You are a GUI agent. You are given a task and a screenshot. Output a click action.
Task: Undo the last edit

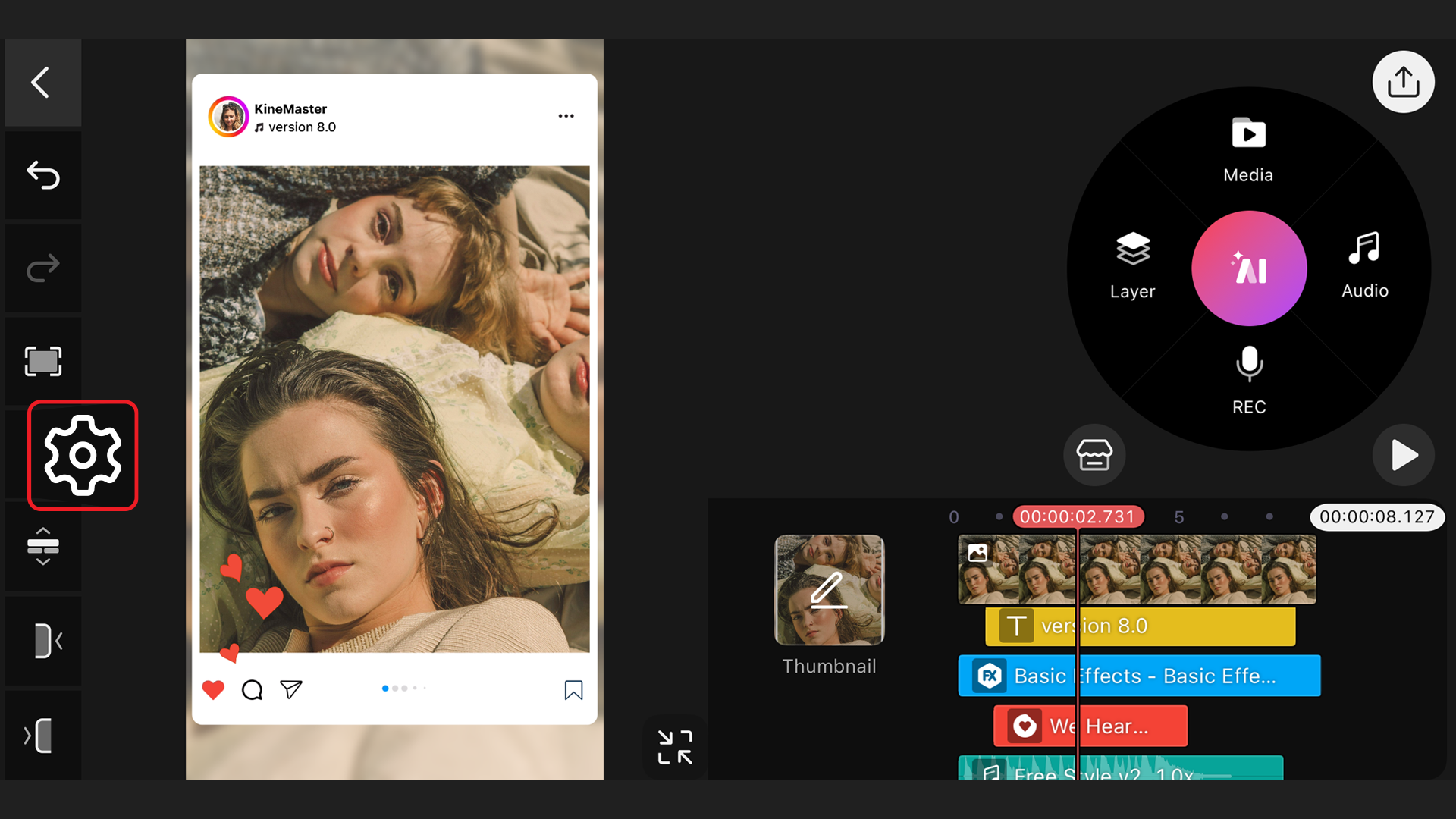(42, 174)
